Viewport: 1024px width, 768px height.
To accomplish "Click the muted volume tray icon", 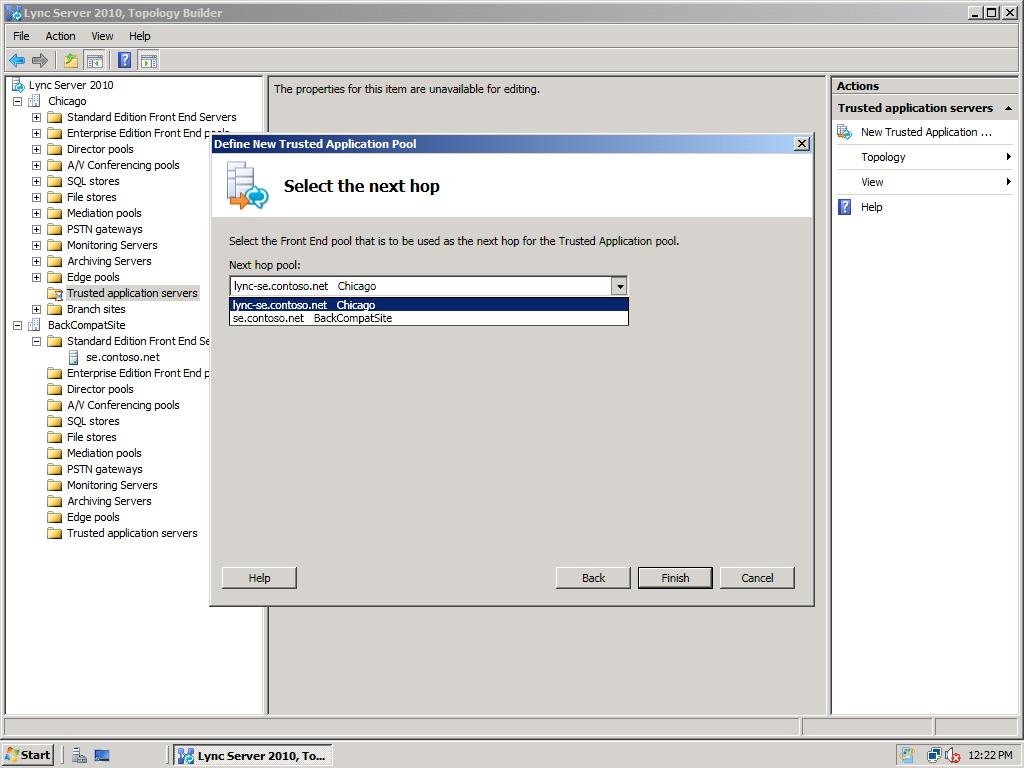I will [x=953, y=756].
